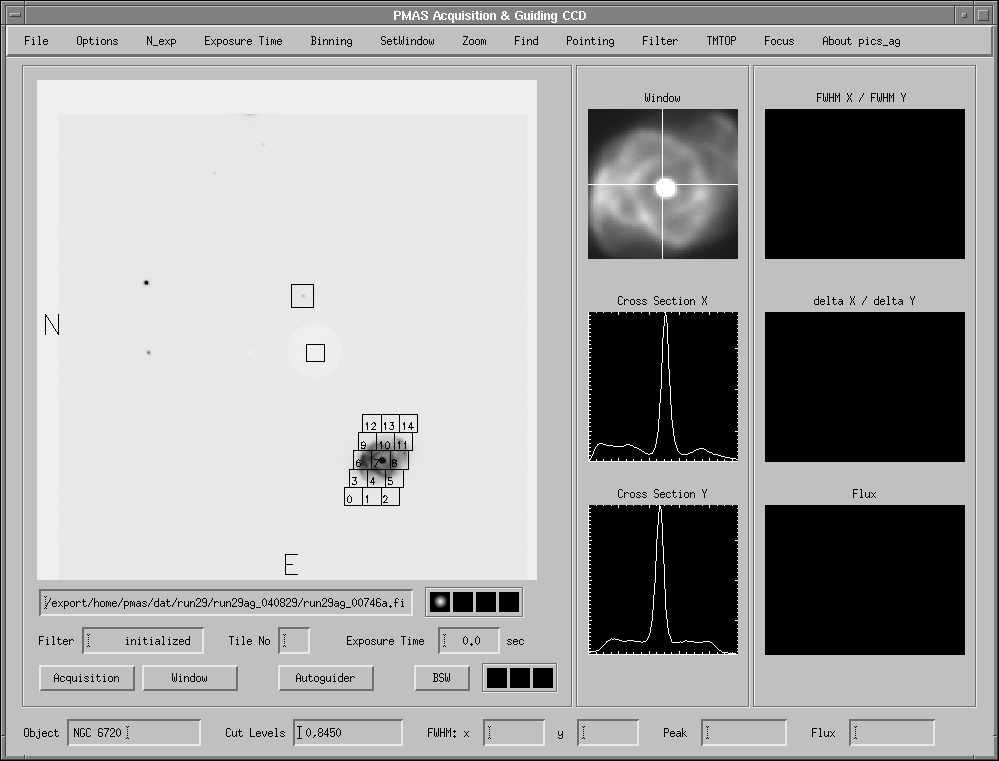Select the glowing star indicator icon

point(438,602)
